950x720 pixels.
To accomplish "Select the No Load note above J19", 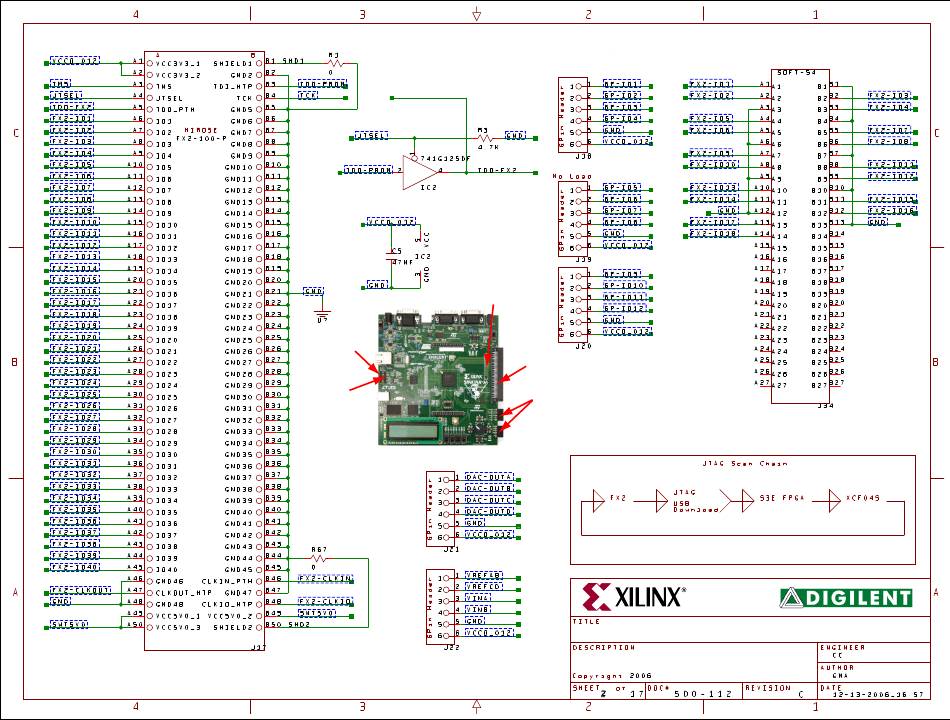I will [x=572, y=176].
